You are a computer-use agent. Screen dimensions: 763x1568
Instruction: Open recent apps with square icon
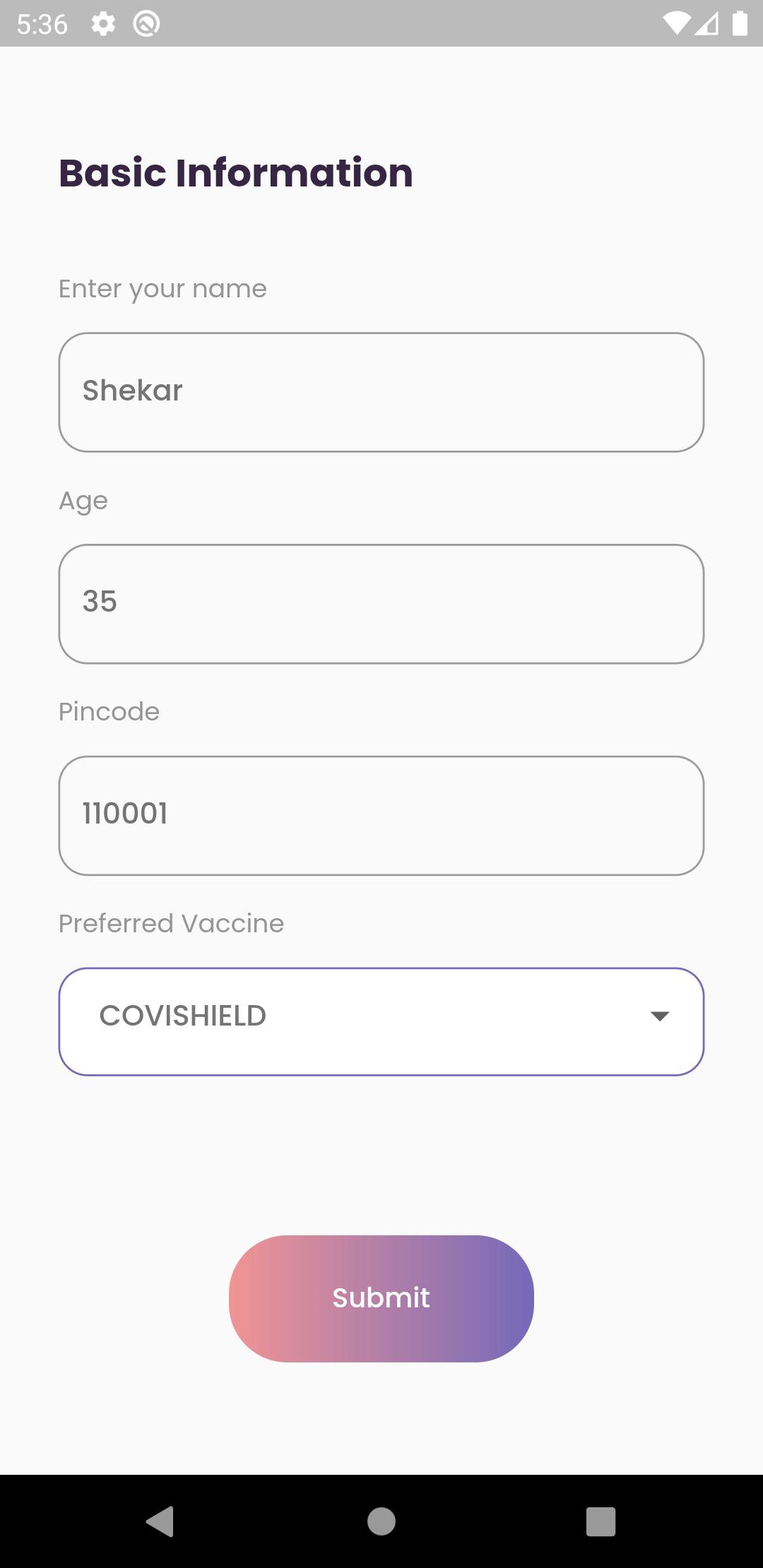601,1521
